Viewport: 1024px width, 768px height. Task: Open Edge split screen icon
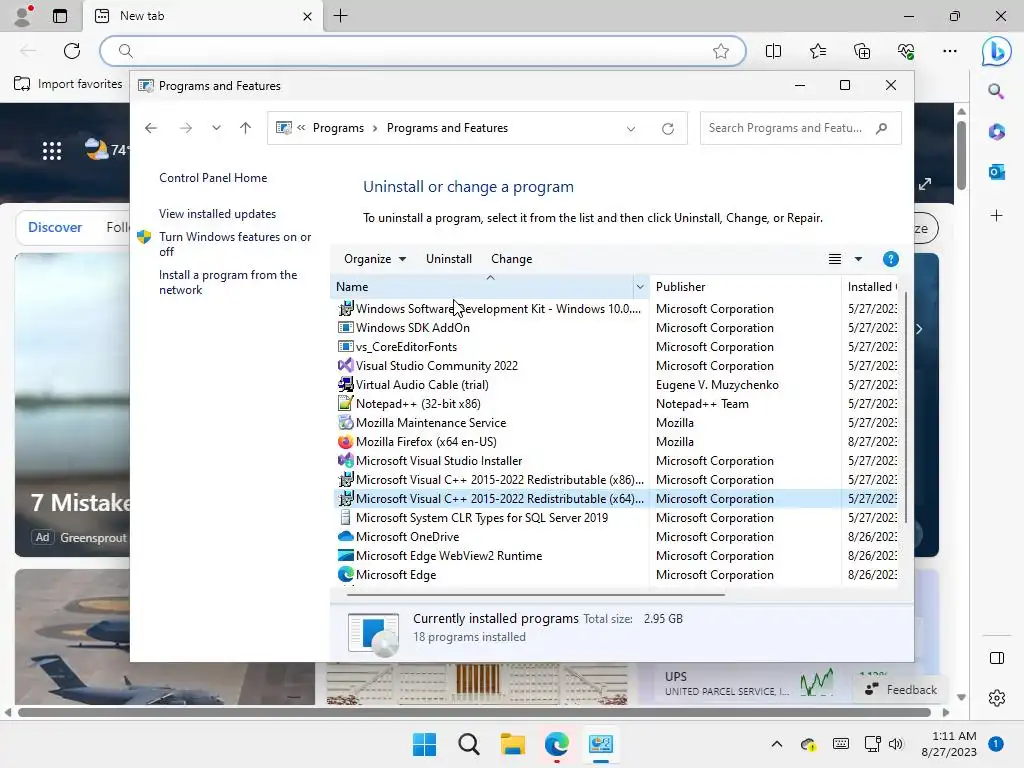pos(773,51)
